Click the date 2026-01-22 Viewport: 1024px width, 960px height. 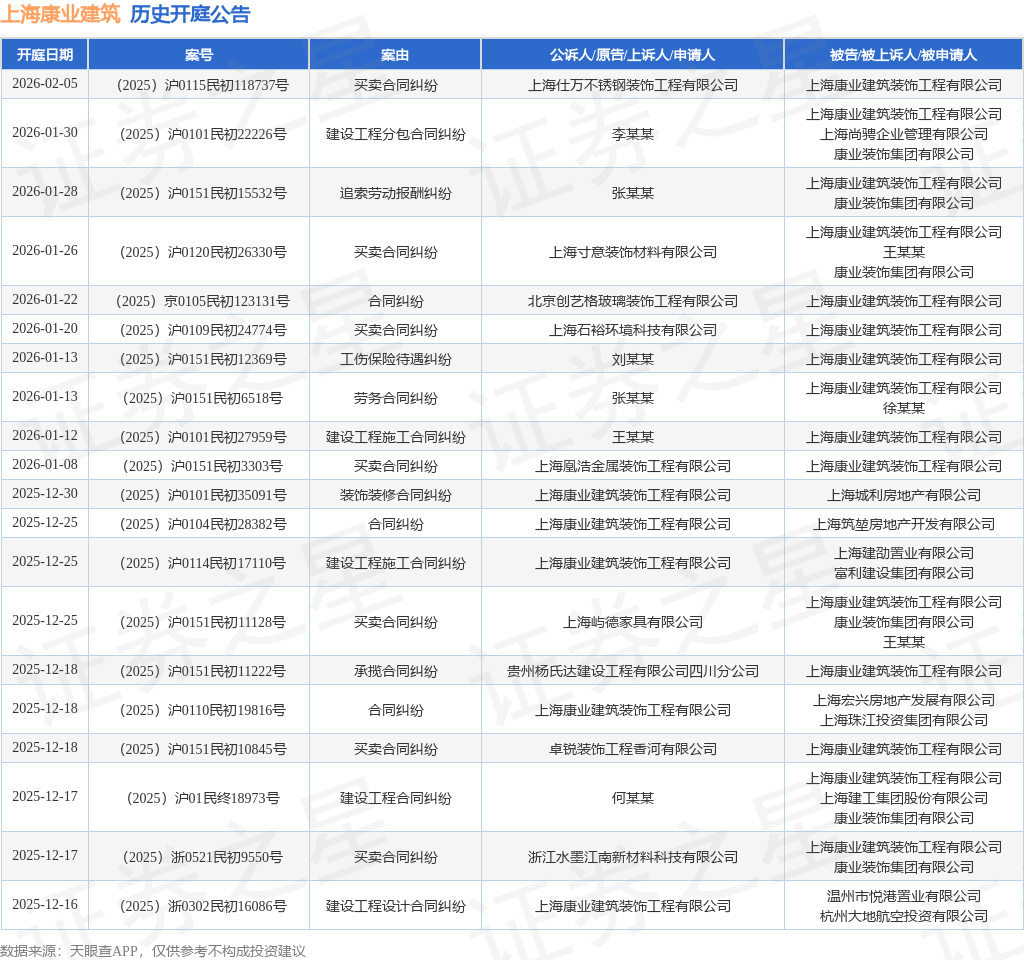44,299
